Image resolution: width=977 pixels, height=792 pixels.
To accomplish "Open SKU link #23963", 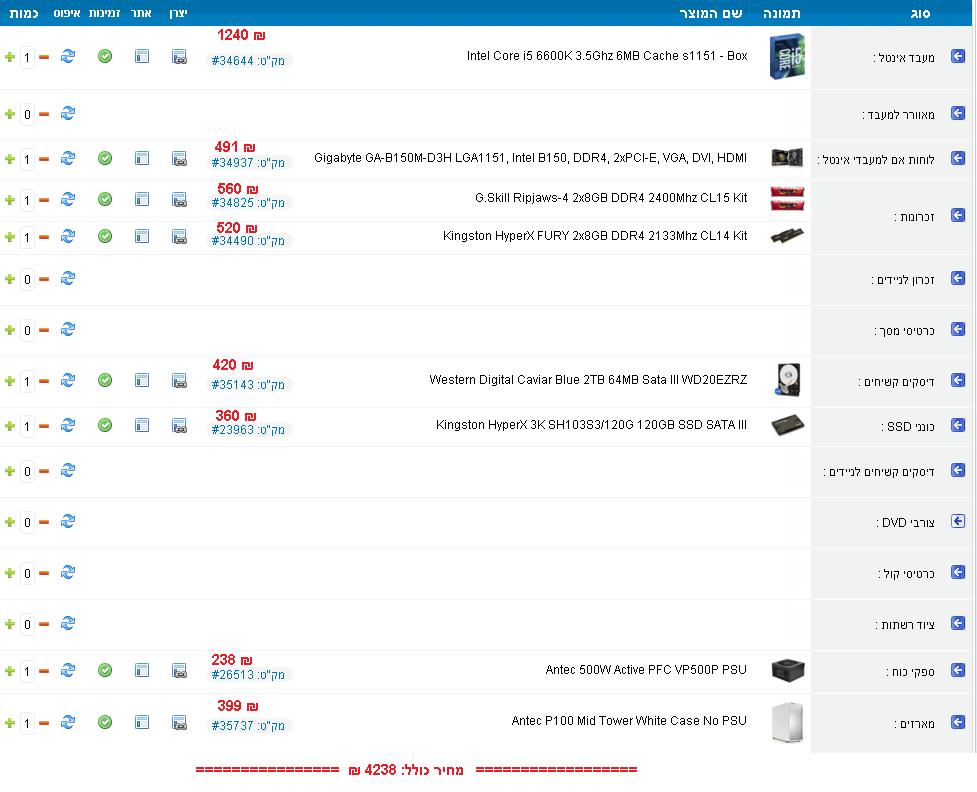I will tap(249, 429).
